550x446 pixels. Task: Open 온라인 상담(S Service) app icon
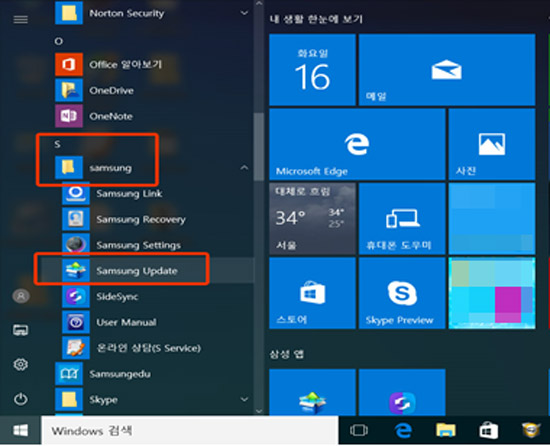pyautogui.click(x=76, y=348)
